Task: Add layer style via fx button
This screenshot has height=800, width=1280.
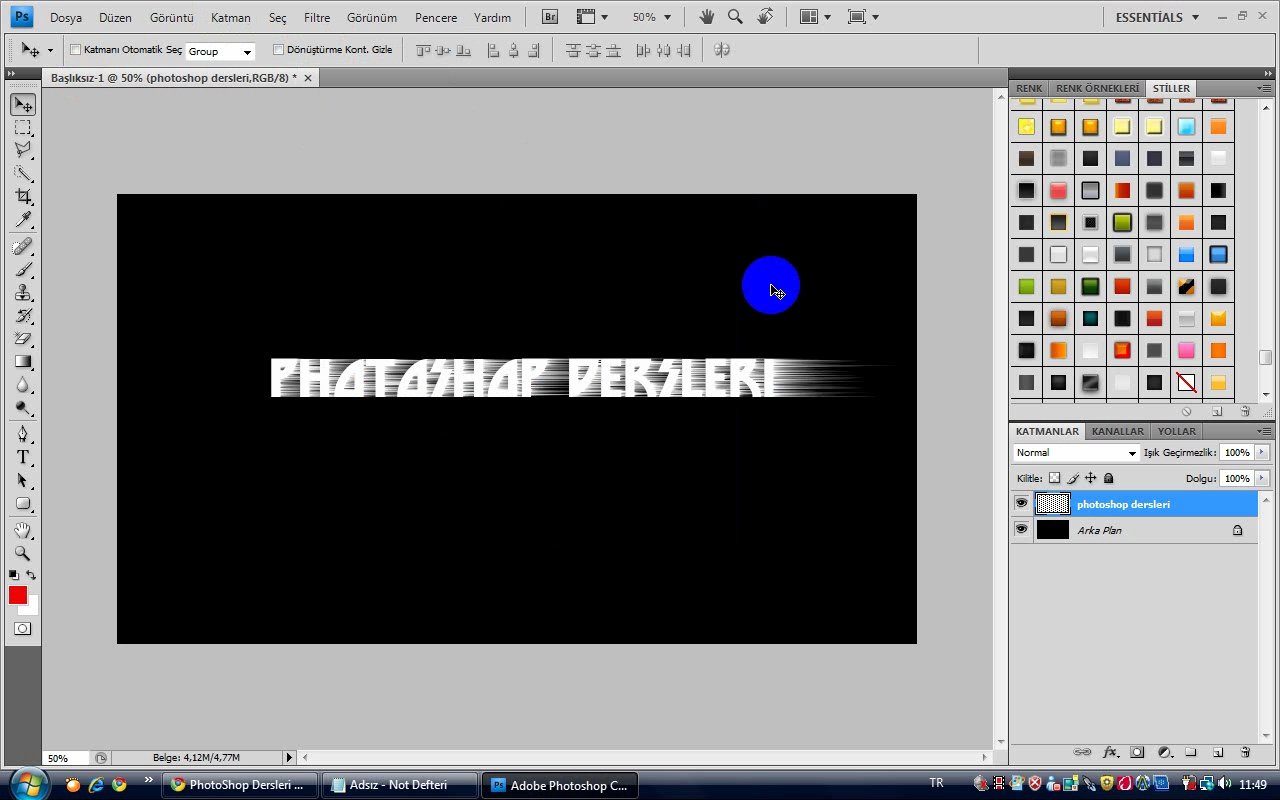Action: click(x=1110, y=752)
